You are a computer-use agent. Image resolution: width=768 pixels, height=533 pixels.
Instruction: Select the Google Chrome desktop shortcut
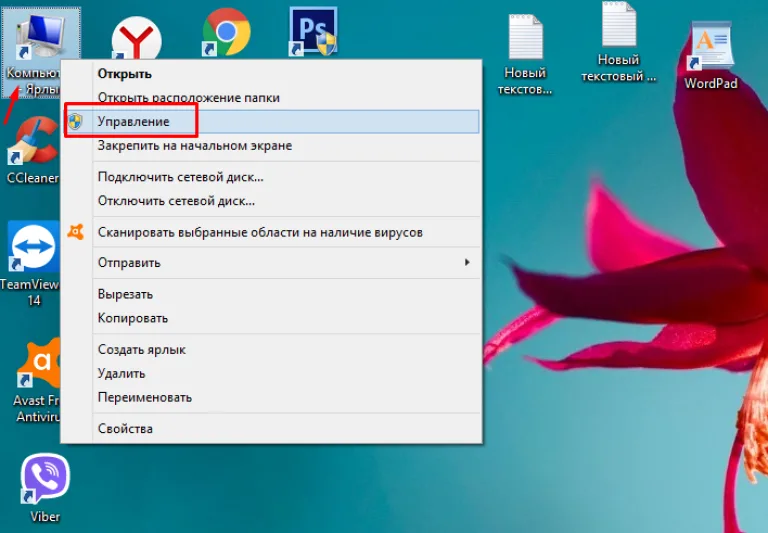coord(226,32)
